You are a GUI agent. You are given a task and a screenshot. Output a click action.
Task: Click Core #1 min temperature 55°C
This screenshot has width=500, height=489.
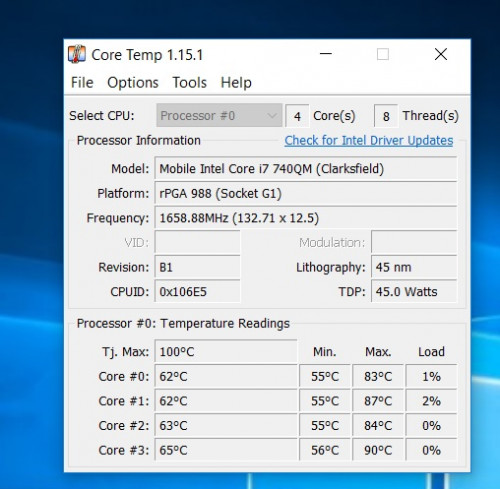coord(325,401)
